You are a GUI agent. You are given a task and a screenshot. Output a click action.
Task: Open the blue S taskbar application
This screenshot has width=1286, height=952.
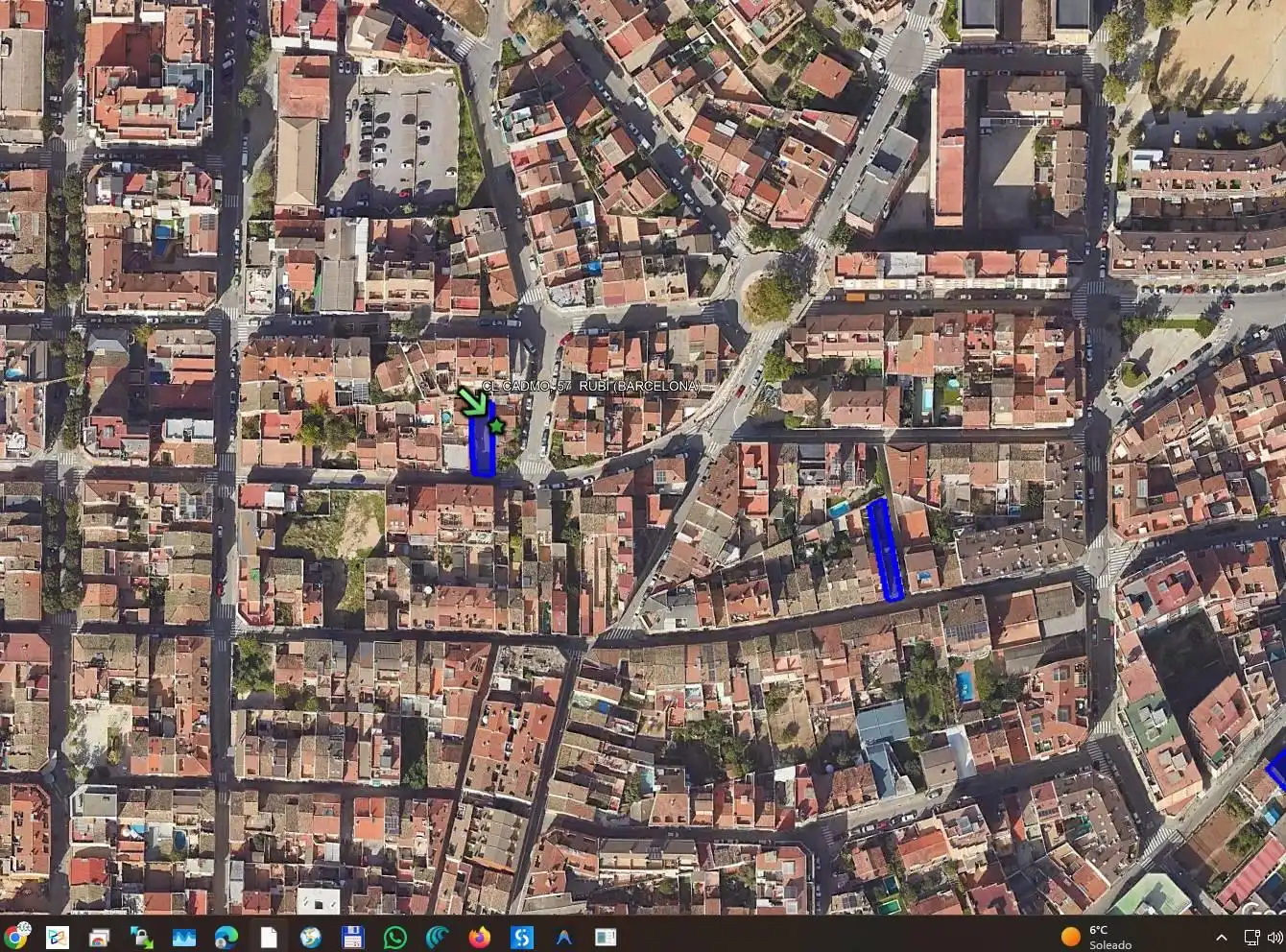[521, 937]
